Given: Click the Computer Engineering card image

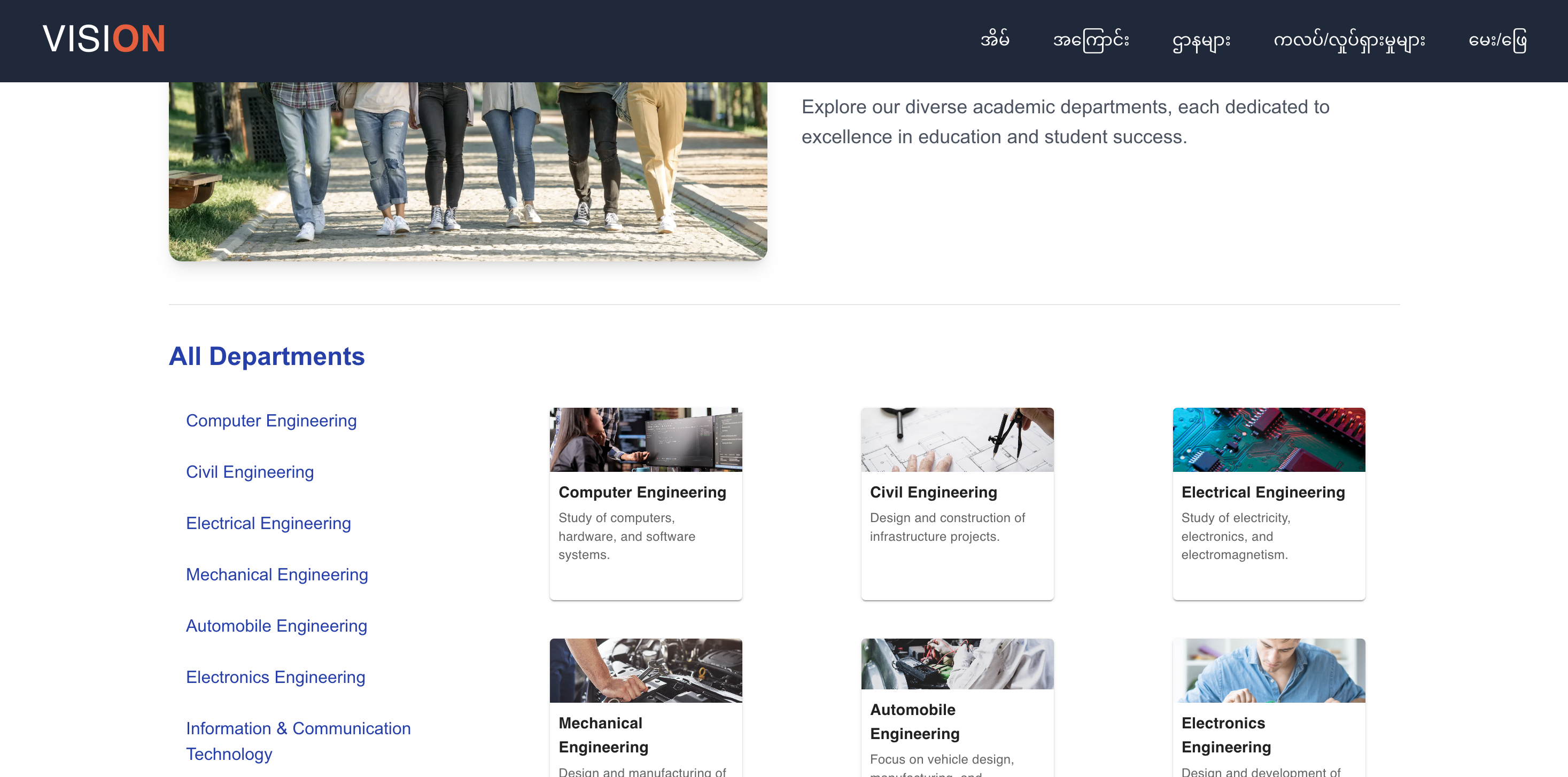Looking at the screenshot, I should pyautogui.click(x=645, y=439).
